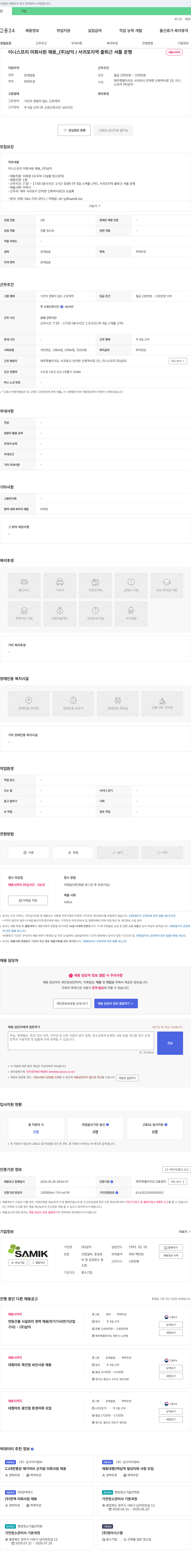191x1568 pixels.
Task: Open the 직업 능력 개발 menu
Action: pos(131,30)
